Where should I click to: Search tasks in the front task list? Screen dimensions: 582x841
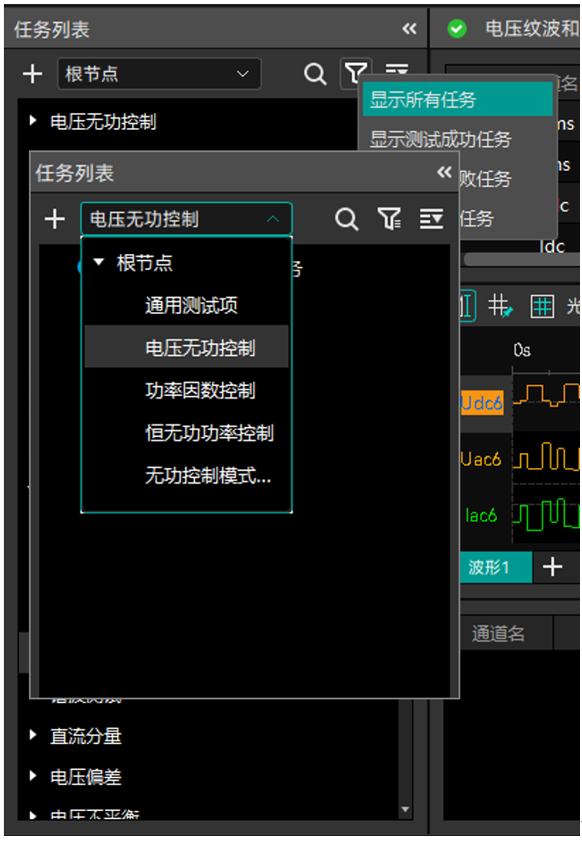point(347,219)
